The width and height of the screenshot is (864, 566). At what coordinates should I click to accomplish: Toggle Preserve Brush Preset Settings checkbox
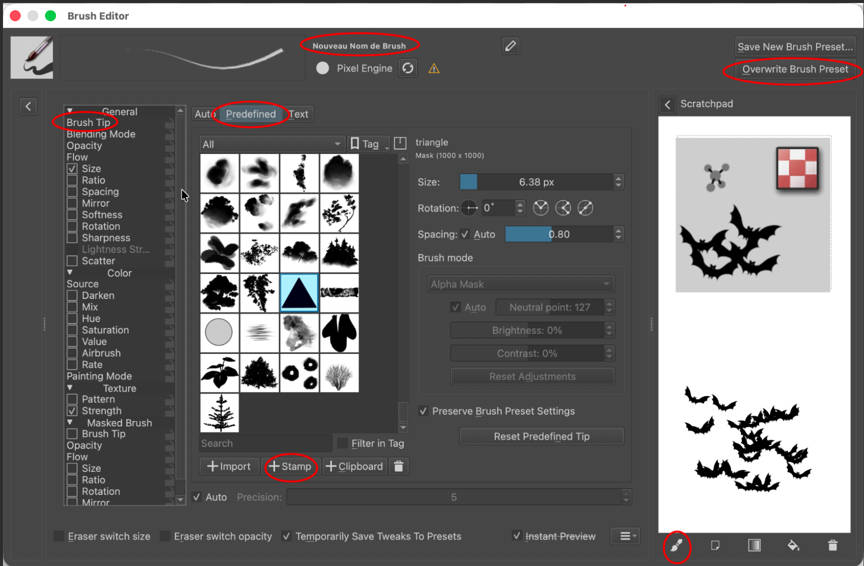[424, 411]
